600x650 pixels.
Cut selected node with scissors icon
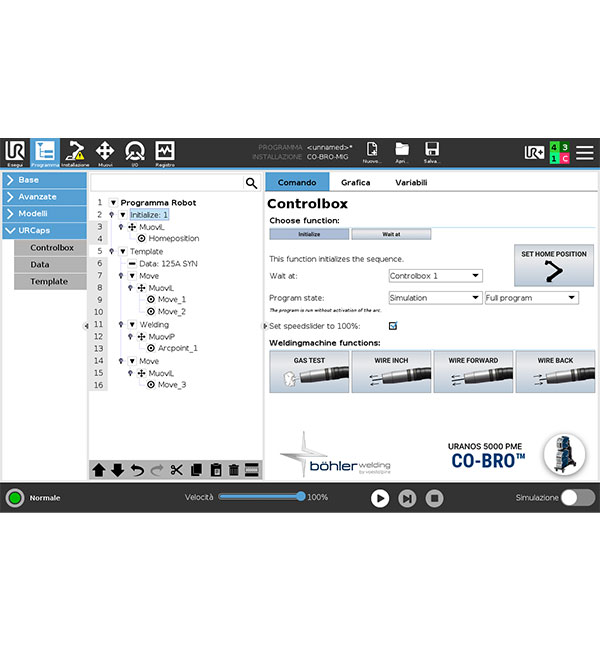click(x=177, y=470)
